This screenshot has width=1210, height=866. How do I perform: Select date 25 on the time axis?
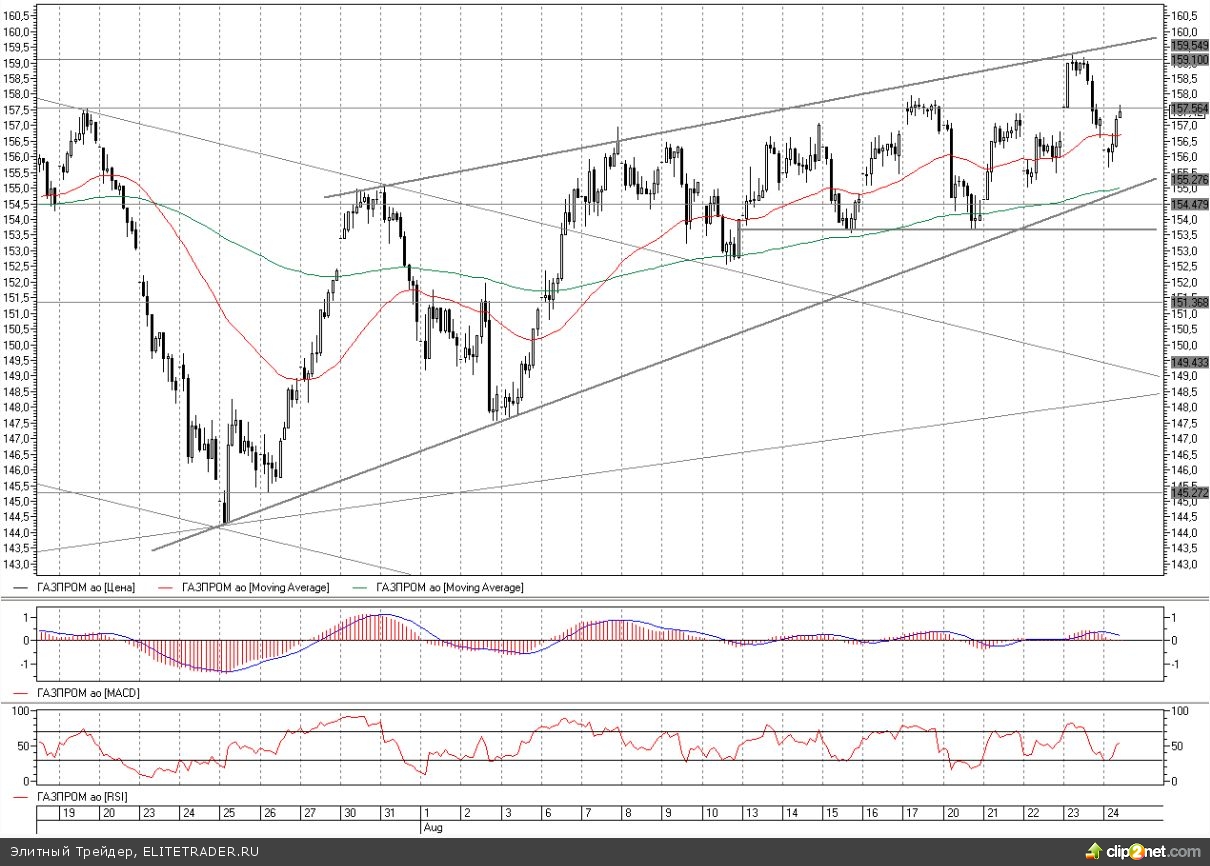tap(227, 813)
